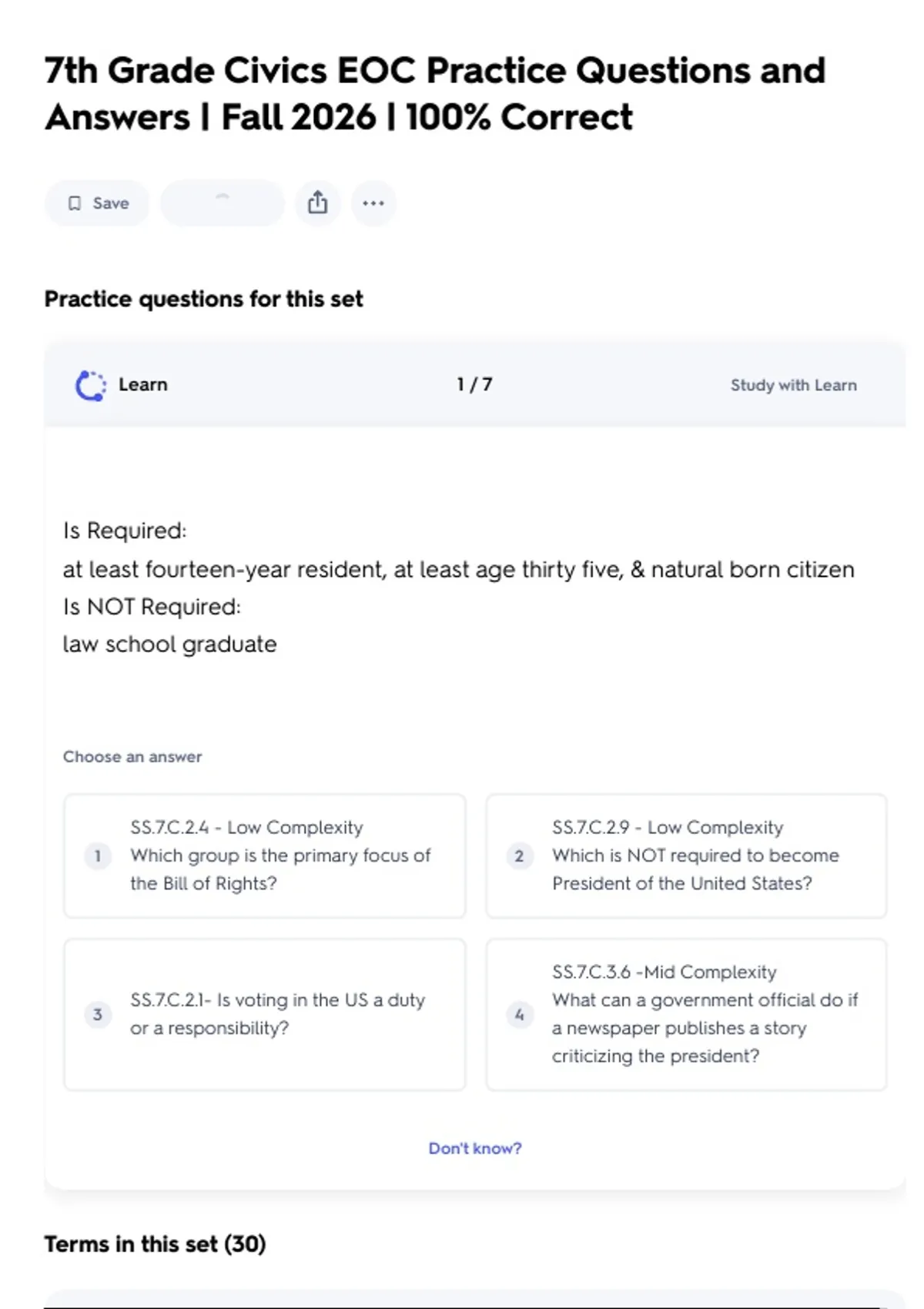Select answer about Bill of Rights primary focus
This screenshot has width=924, height=1309.
tap(280, 855)
